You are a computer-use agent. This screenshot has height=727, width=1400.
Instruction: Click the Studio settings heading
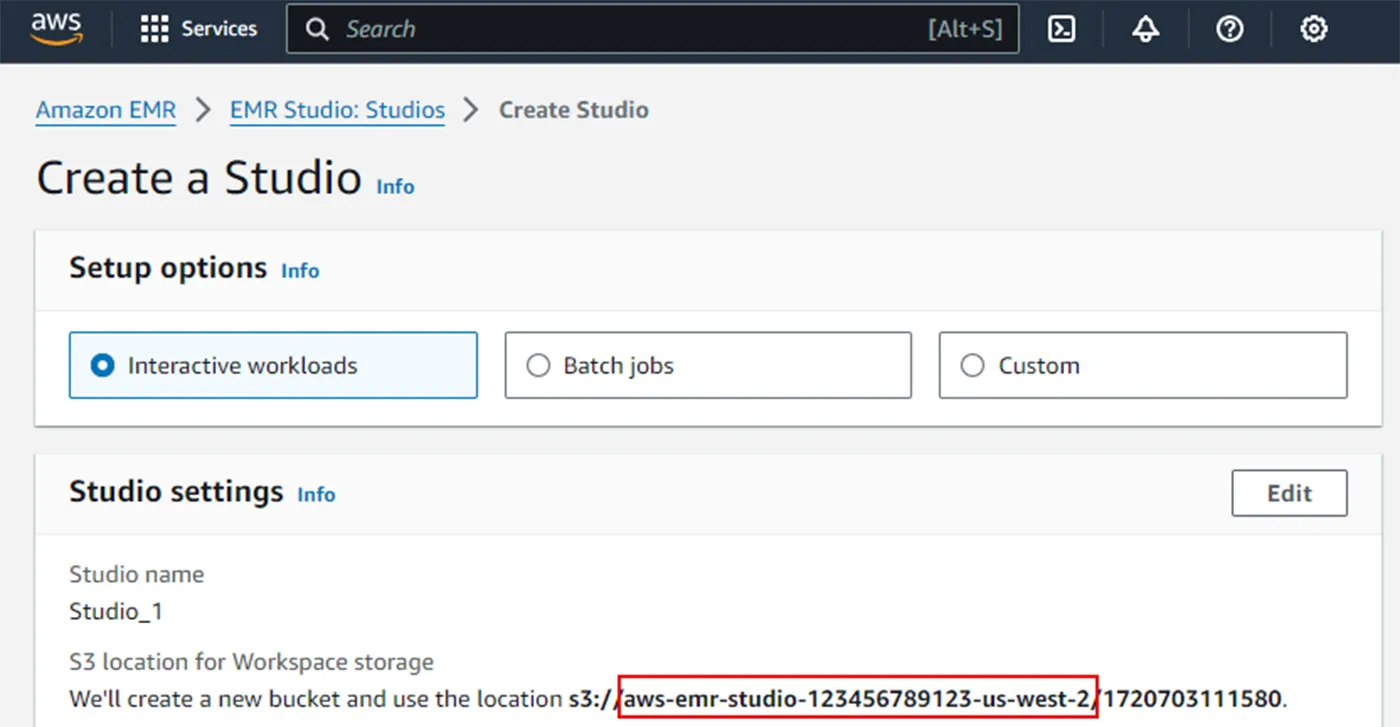click(x=176, y=492)
